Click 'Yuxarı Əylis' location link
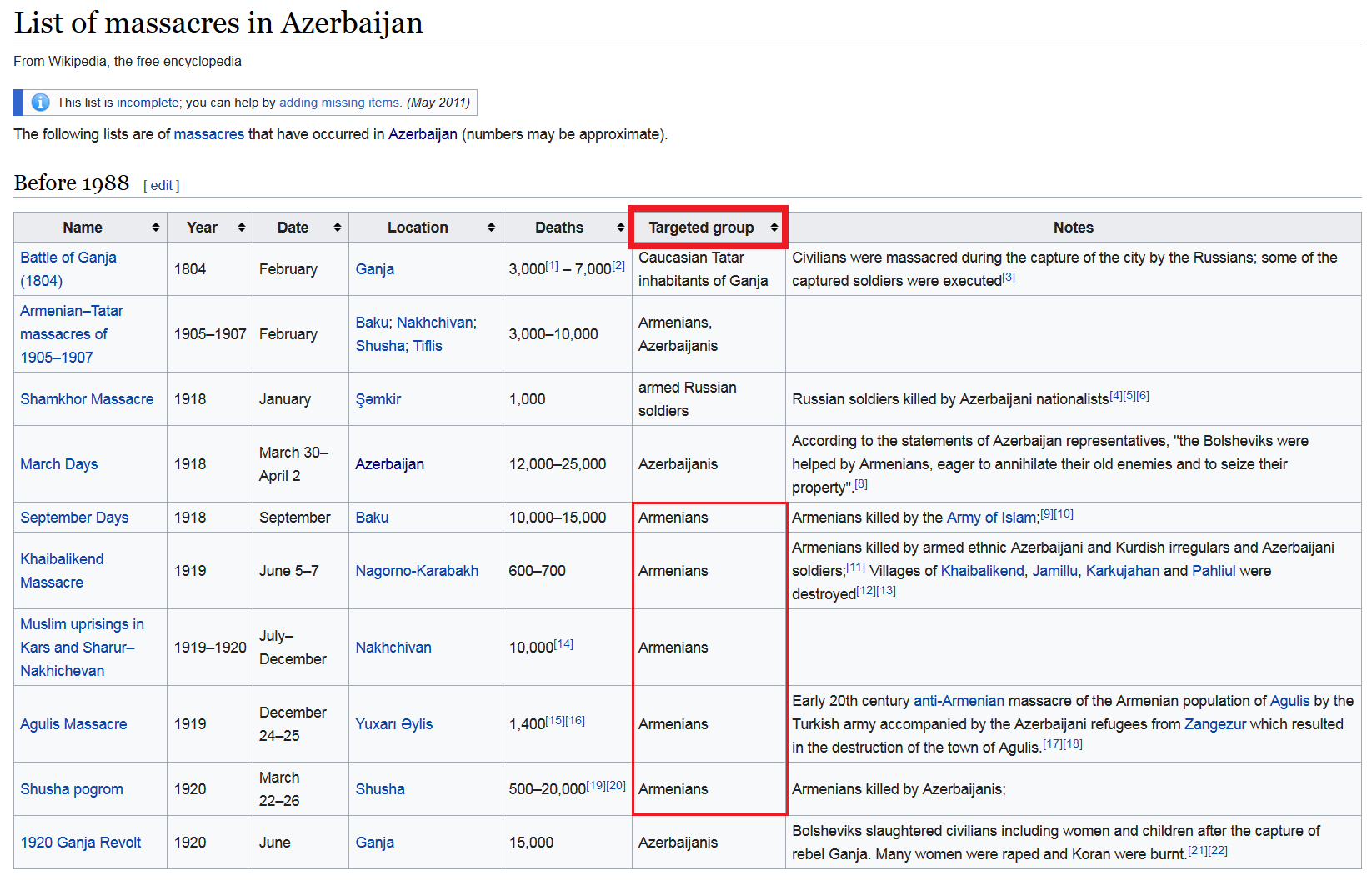Screen dimensions: 1372x881 [394, 724]
